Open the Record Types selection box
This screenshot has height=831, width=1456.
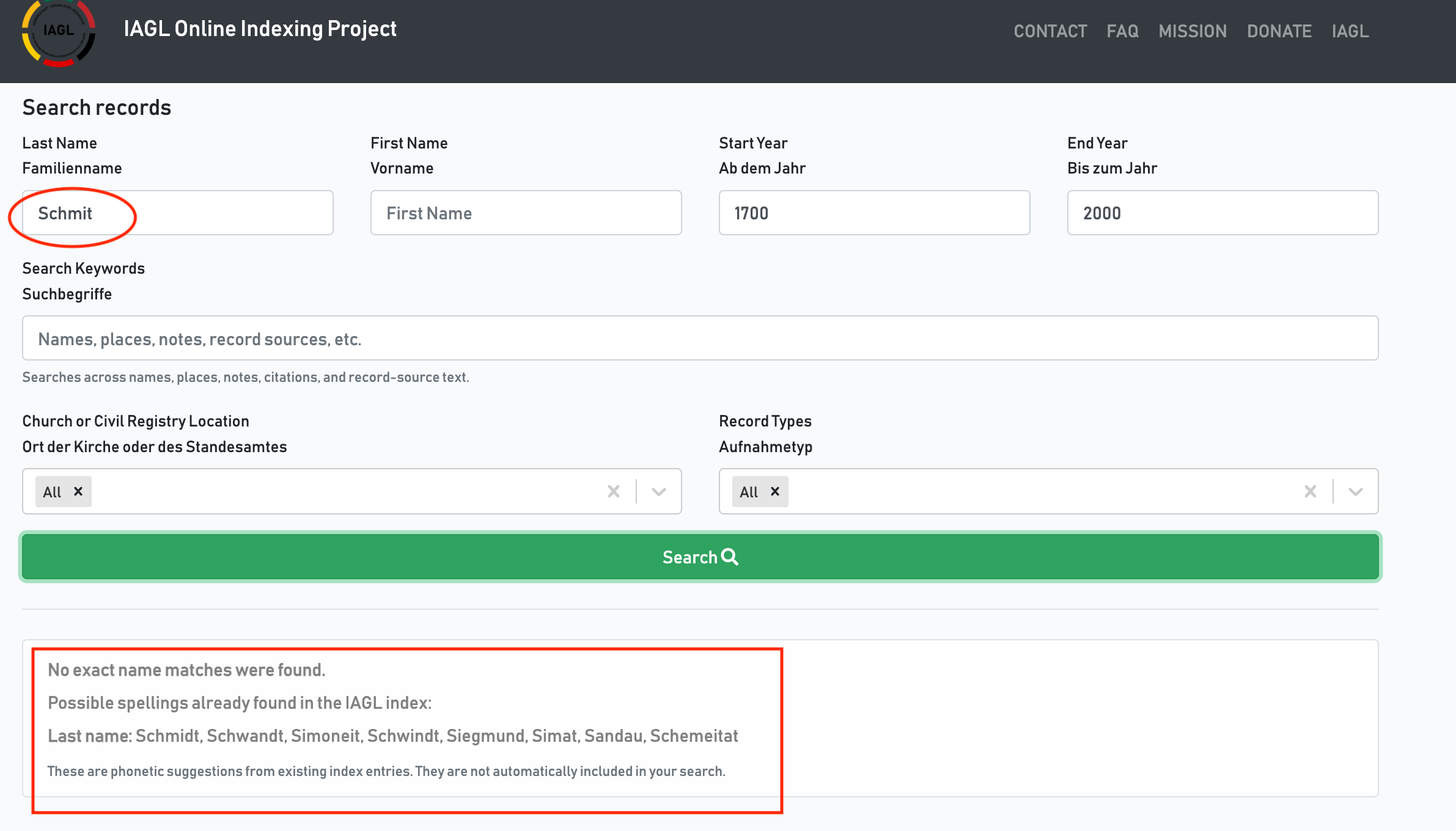[x=1048, y=491]
